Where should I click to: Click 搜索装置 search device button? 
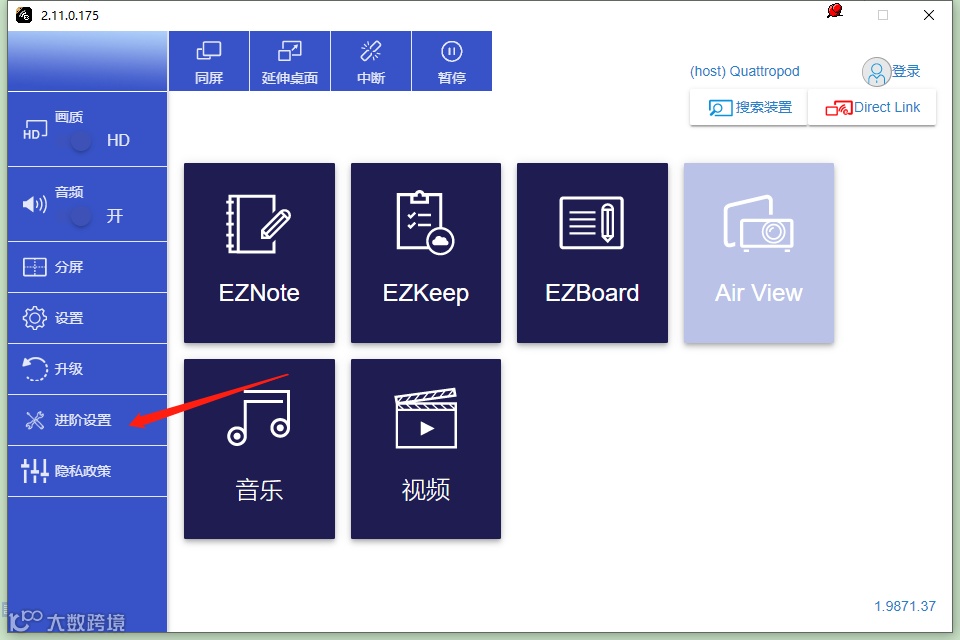(749, 107)
